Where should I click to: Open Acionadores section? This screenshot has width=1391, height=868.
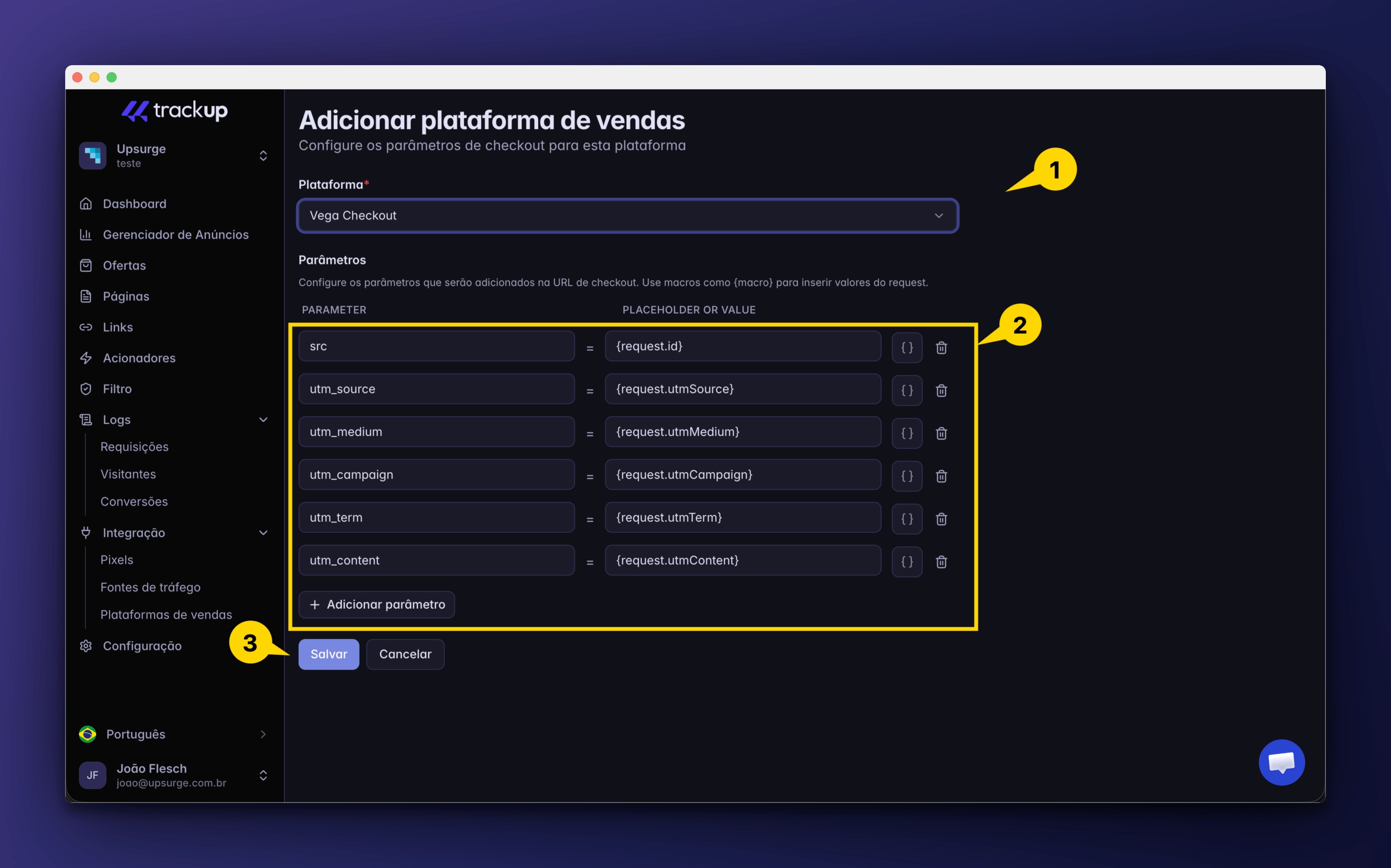(x=139, y=358)
